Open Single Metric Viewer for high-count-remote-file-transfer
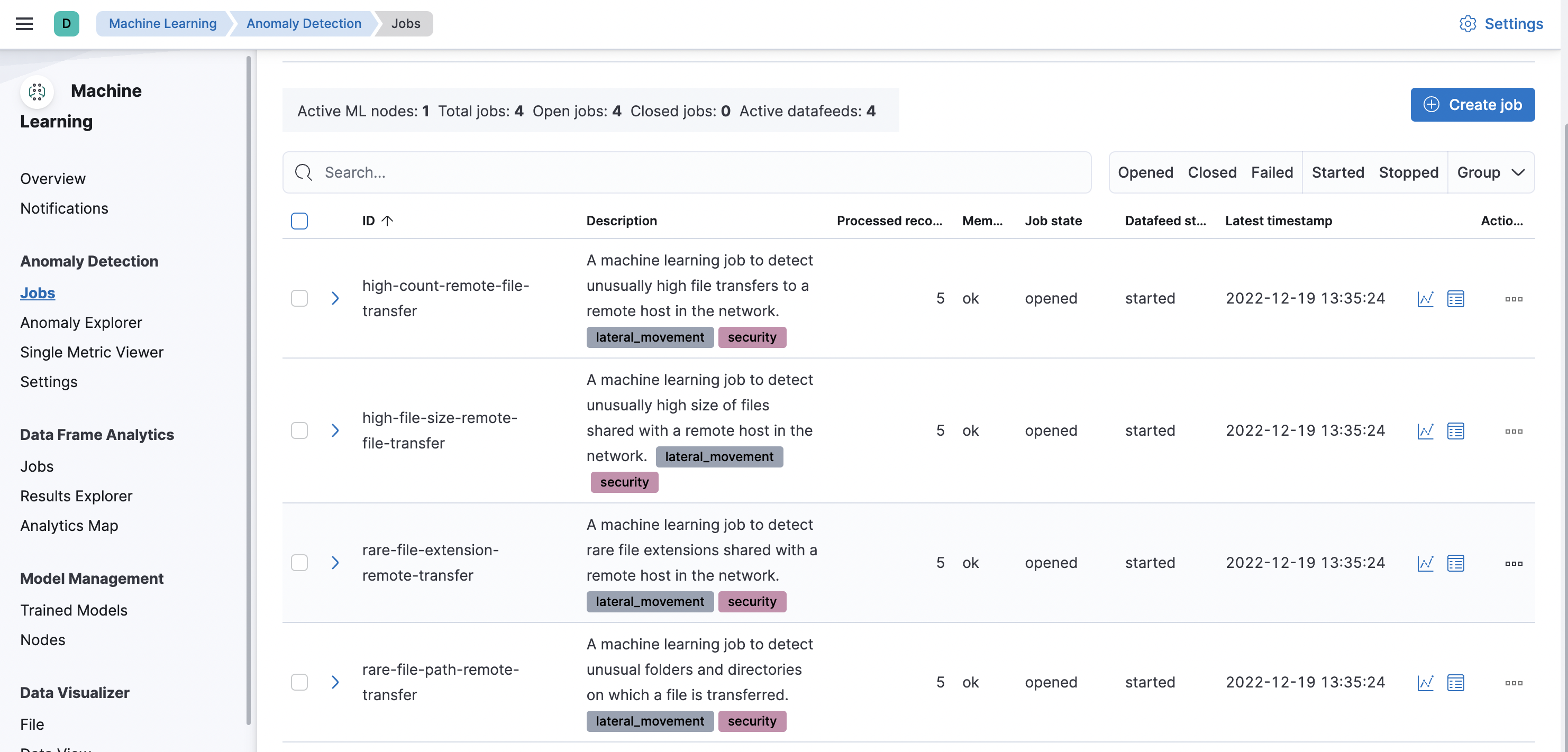Screen dimensions: 1568x752 click(1425, 299)
